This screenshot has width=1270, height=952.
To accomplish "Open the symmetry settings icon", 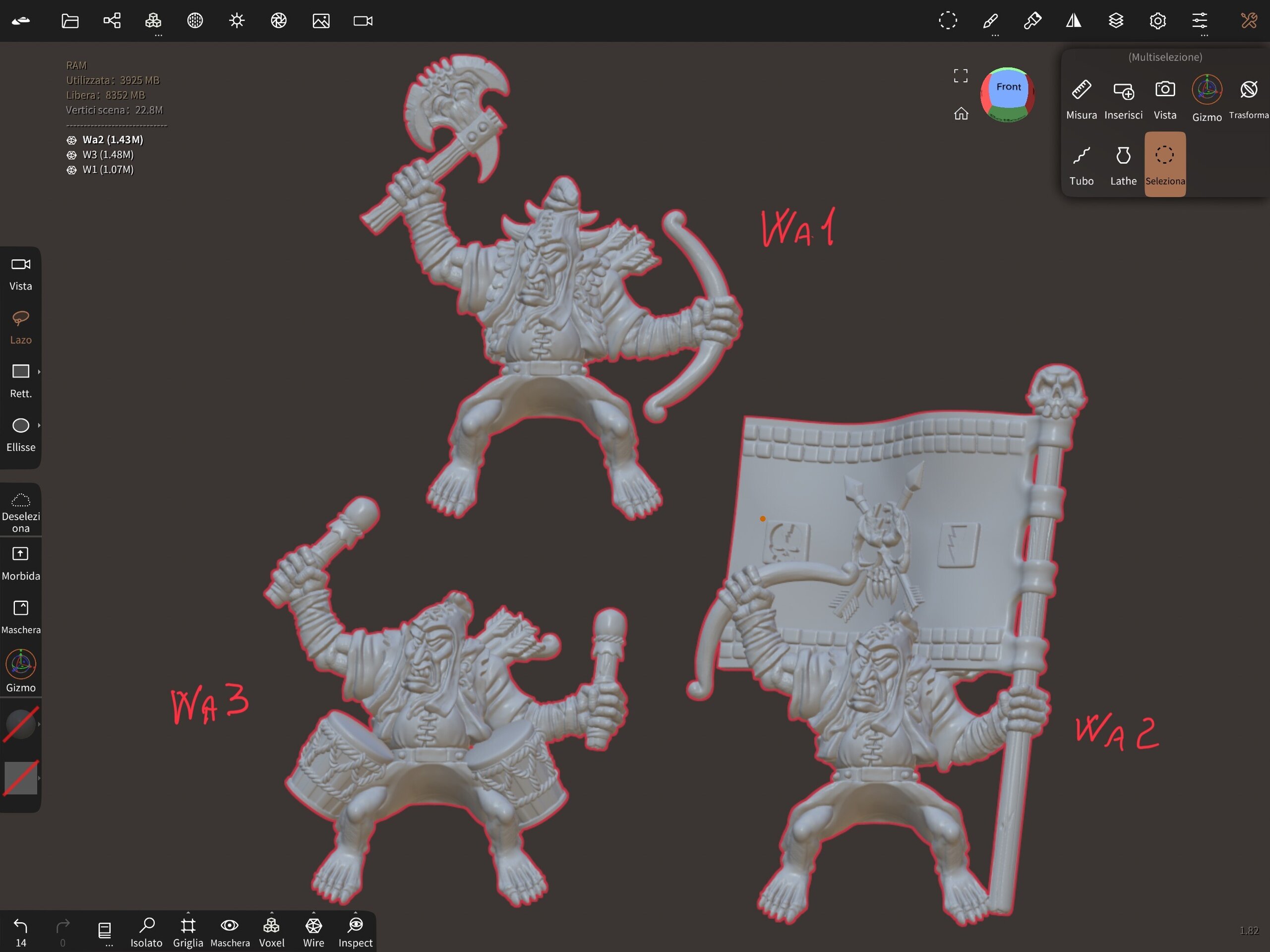I will point(1074,21).
